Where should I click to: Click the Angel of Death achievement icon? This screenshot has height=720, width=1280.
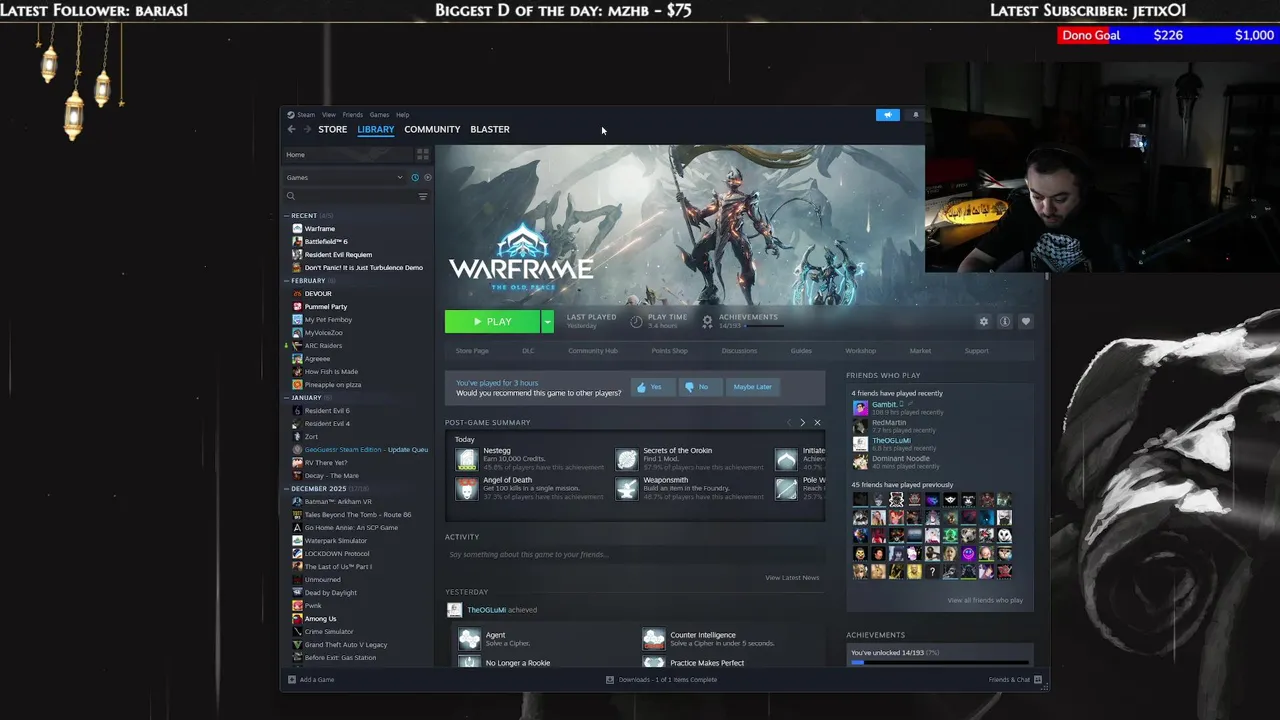[467, 488]
